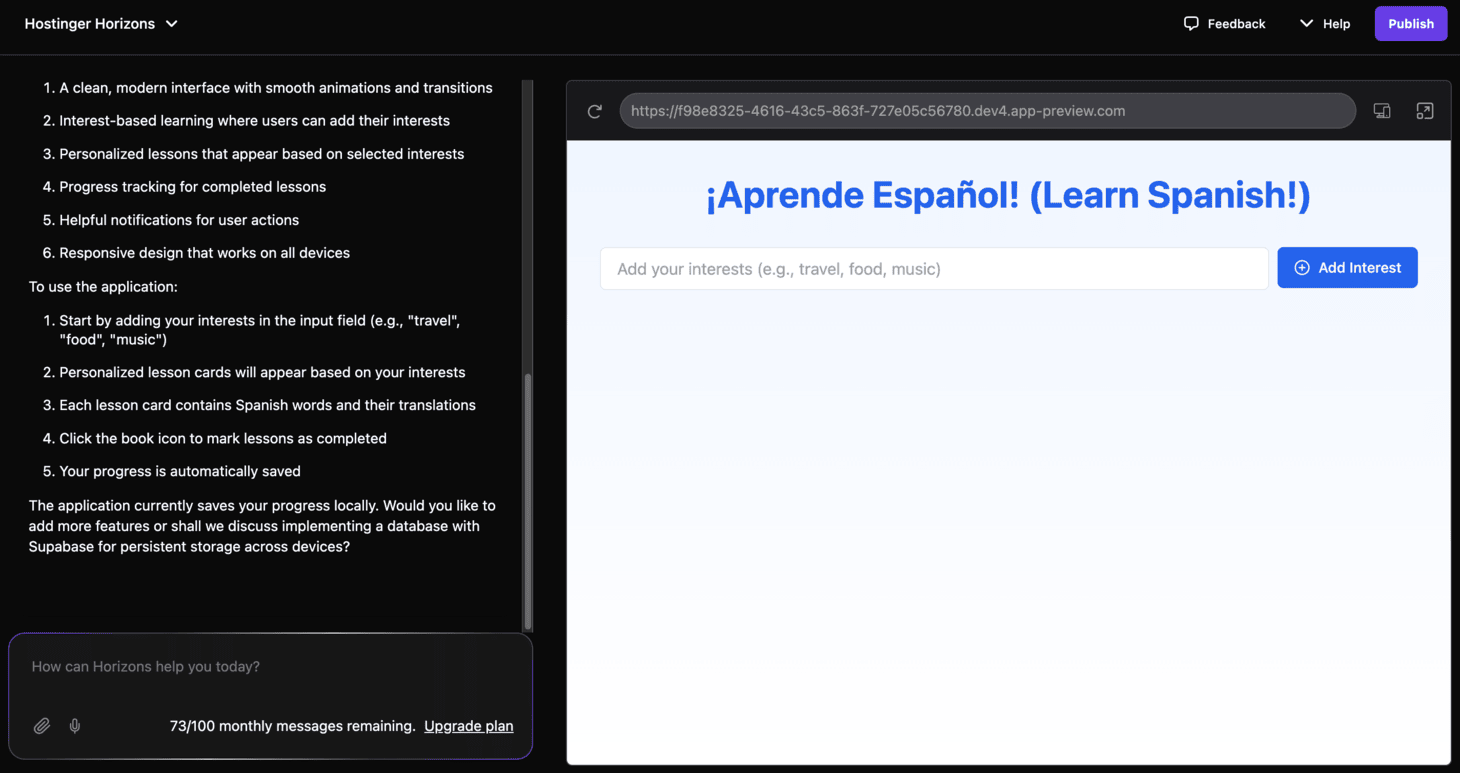
Task: Click the Add Interest button
Action: (1347, 267)
